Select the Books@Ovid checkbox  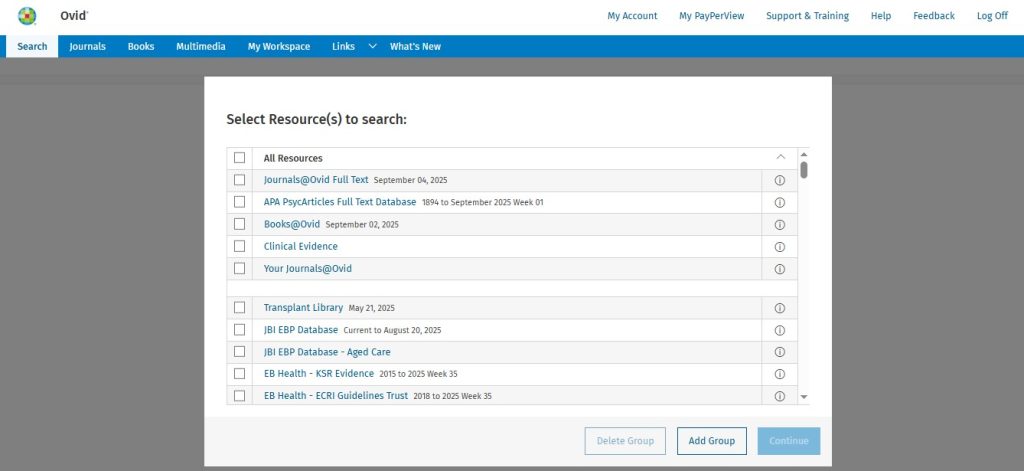239,224
